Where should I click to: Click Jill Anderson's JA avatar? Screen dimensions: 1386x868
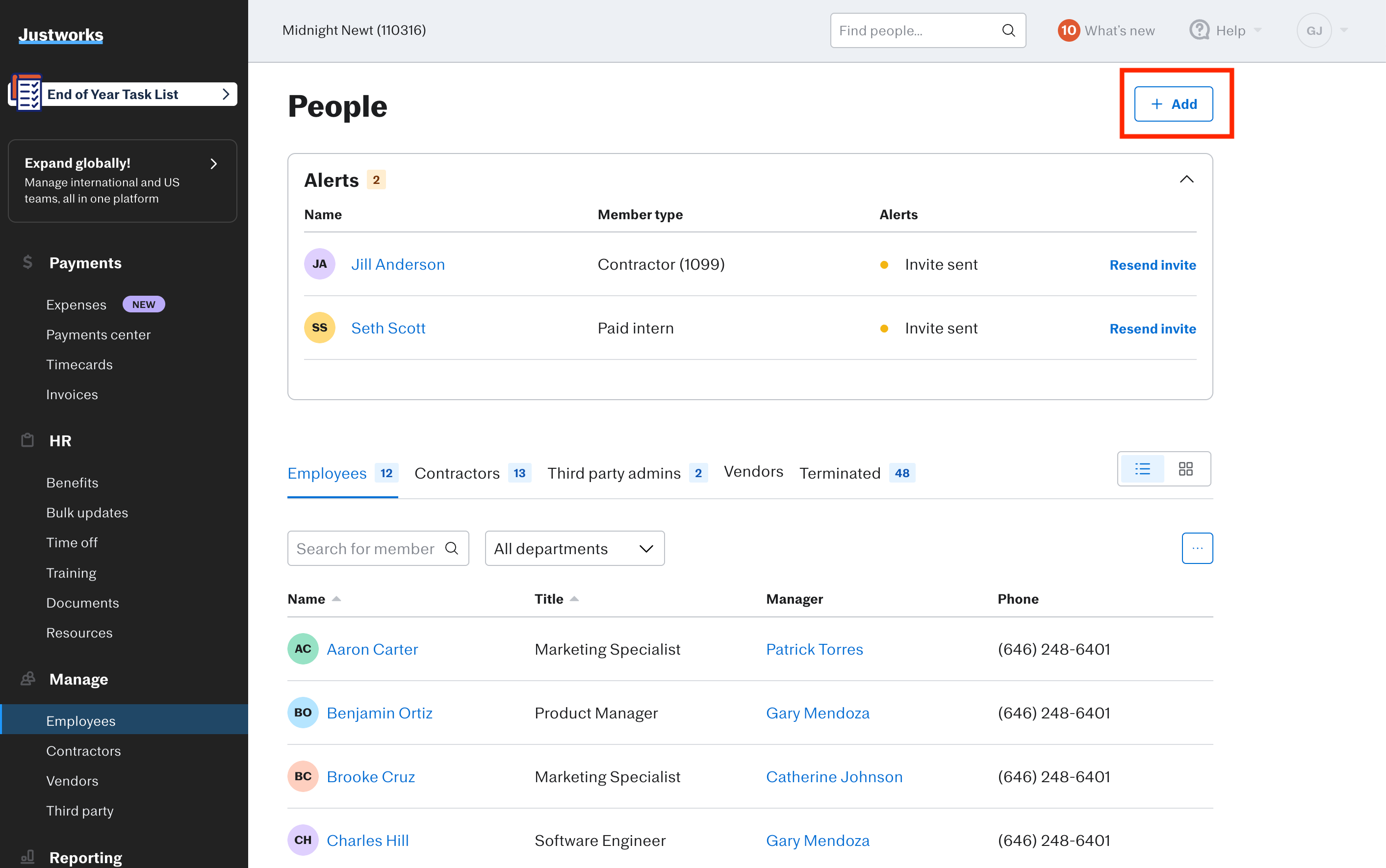(x=319, y=264)
